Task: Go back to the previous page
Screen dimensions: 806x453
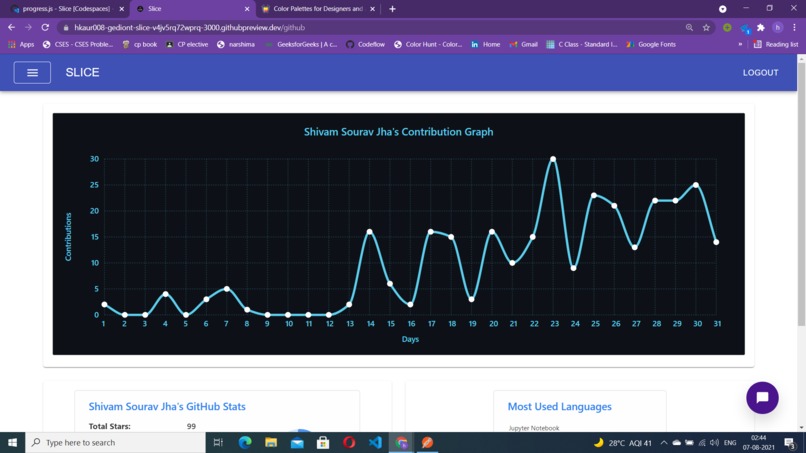Action: [x=11, y=27]
